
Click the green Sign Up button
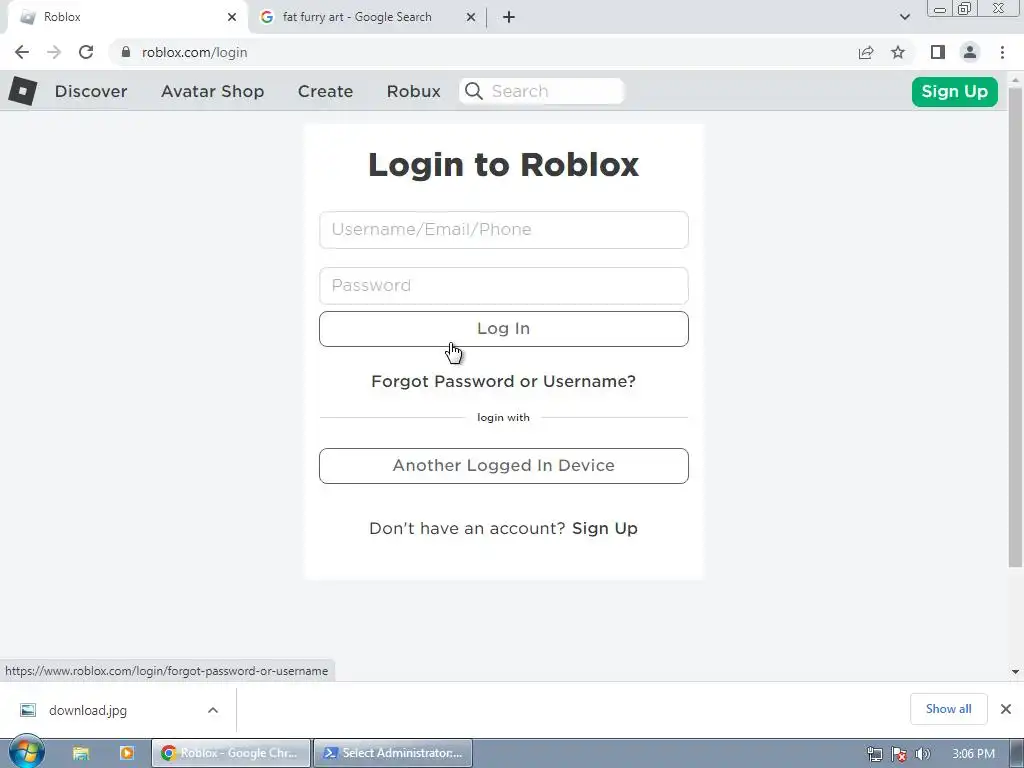[955, 91]
